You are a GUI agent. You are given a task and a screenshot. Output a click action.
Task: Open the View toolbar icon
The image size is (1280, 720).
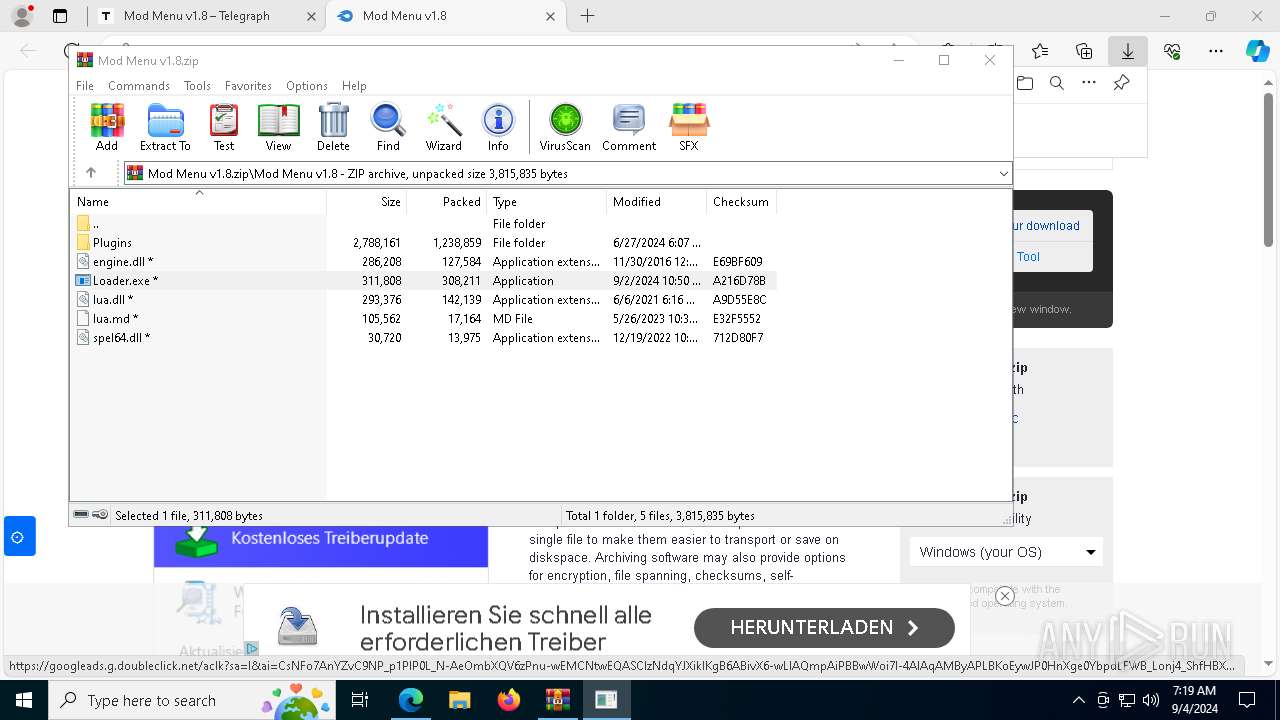(x=278, y=127)
